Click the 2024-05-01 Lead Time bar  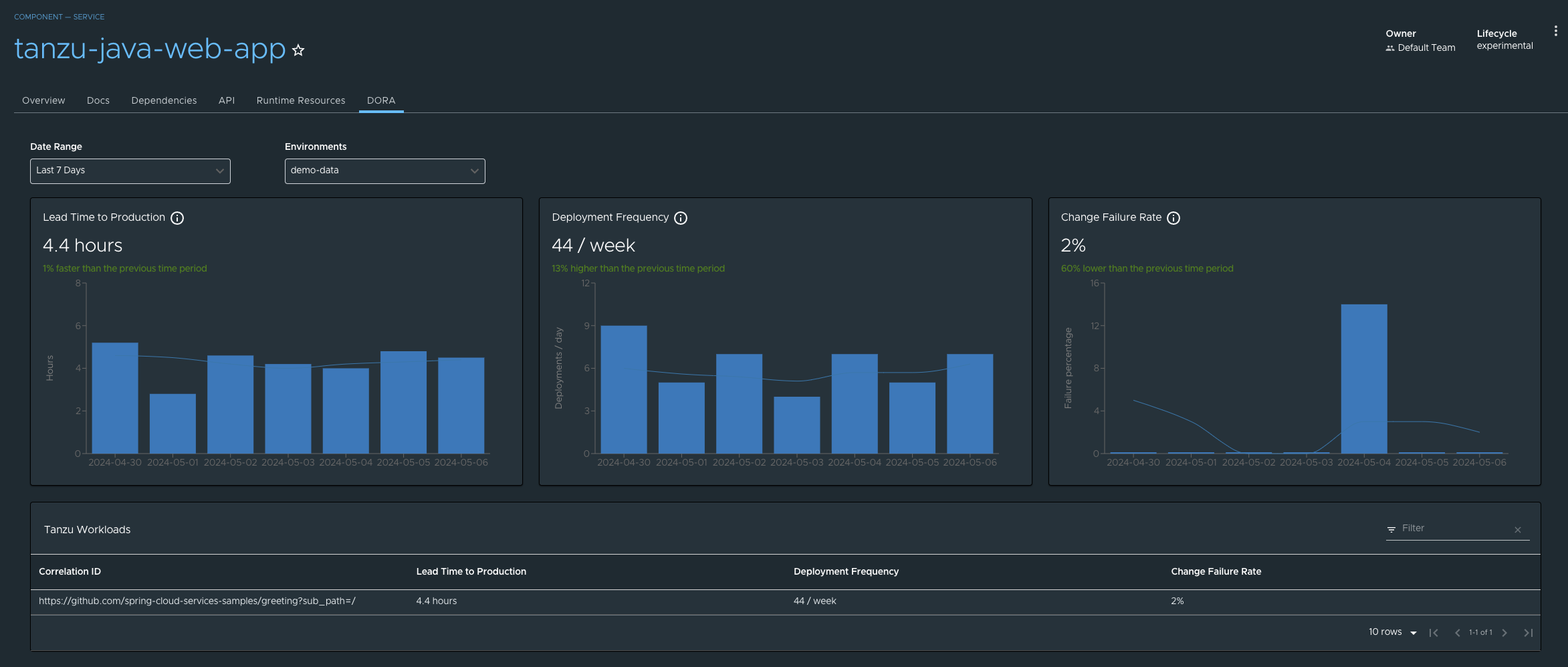tap(173, 423)
